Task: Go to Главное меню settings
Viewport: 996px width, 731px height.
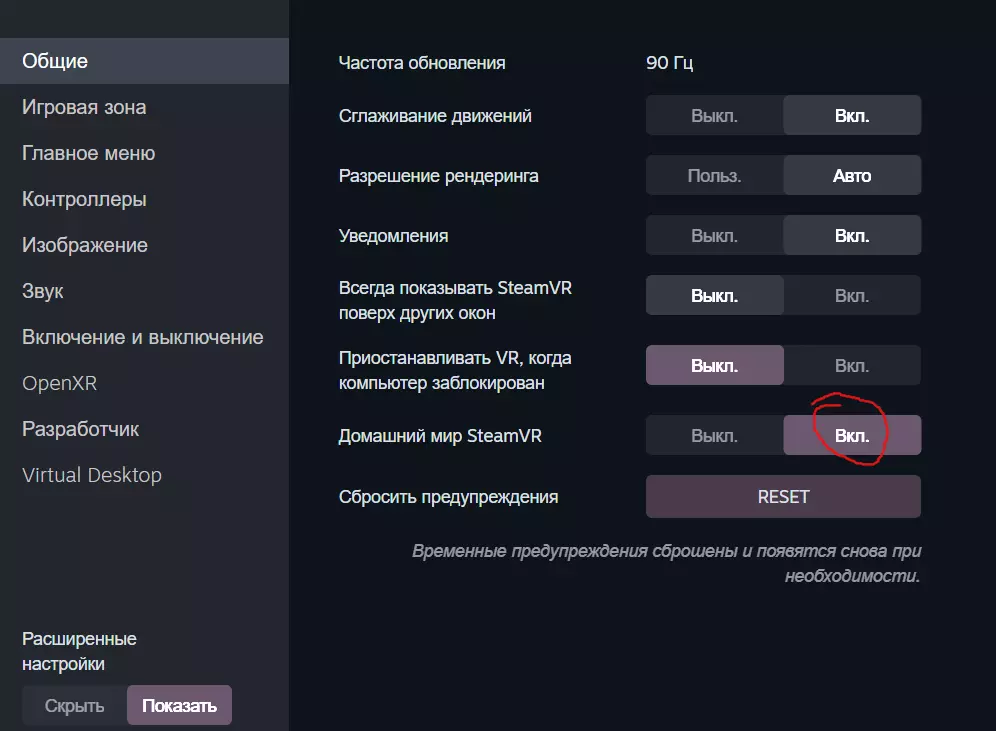Action: pyautogui.click(x=88, y=153)
